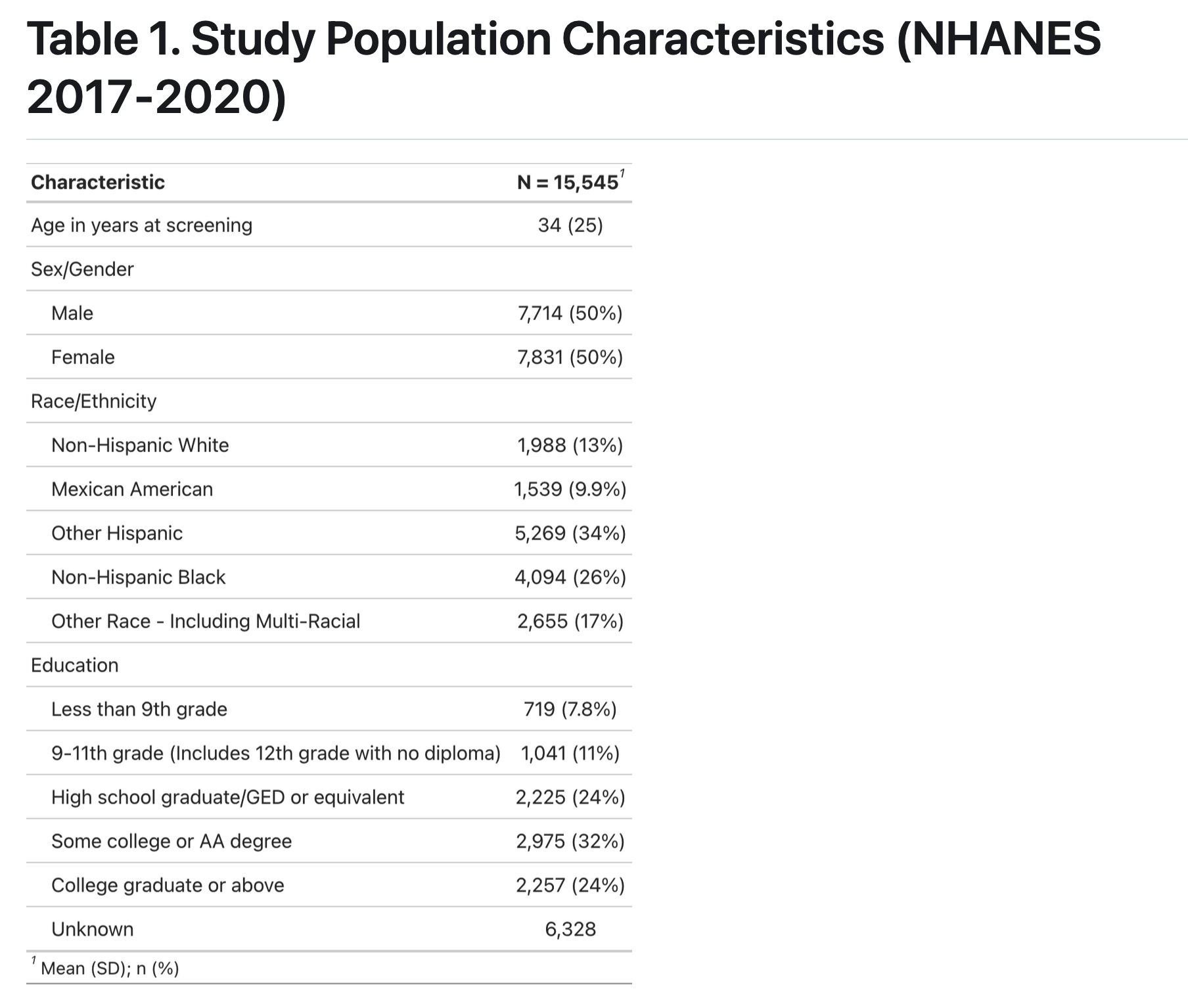
Task: Click the Mexican American value 1,539 (9.9%)
Action: 570,490
